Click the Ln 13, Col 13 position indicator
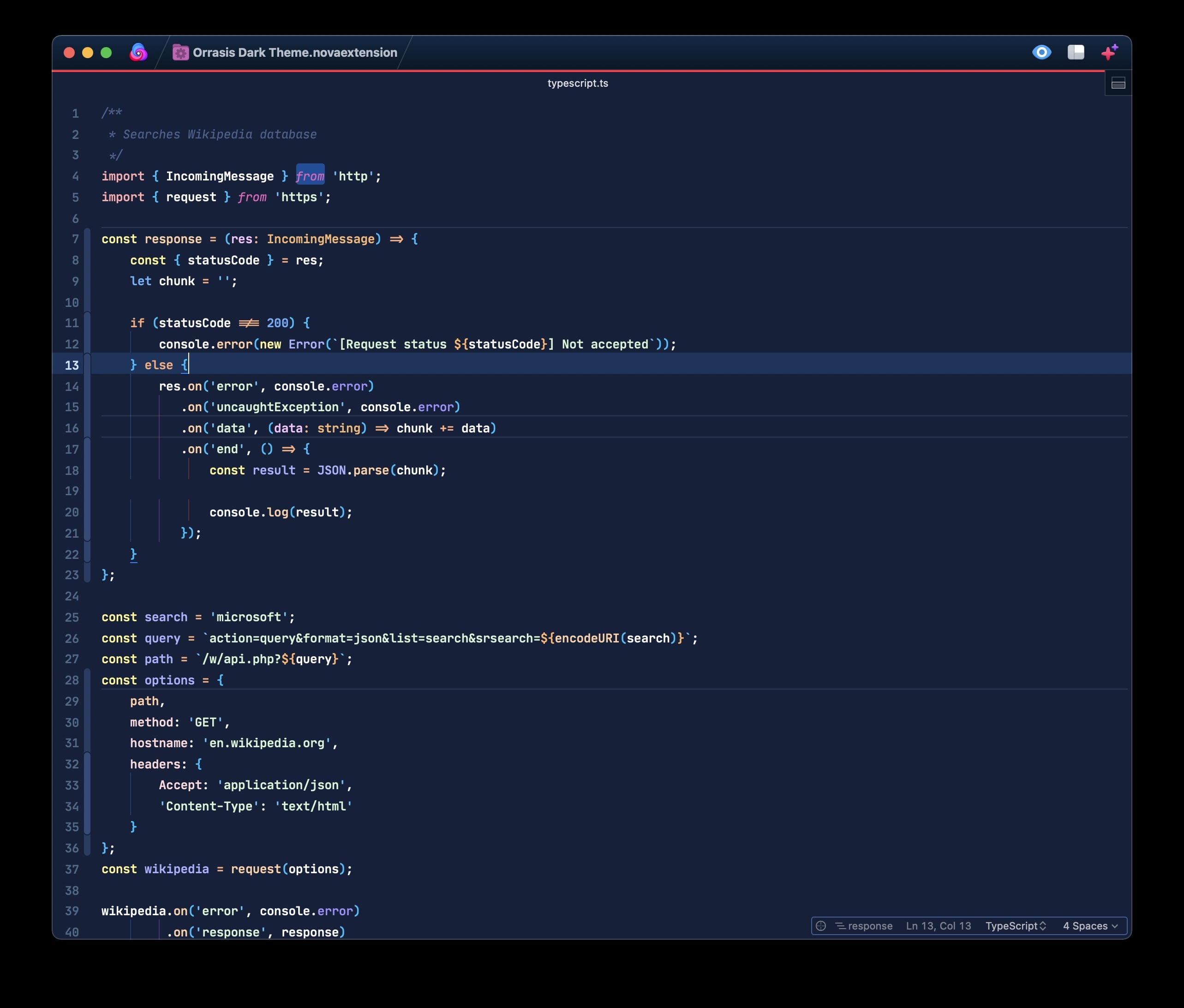Image resolution: width=1184 pixels, height=1008 pixels. [938, 926]
